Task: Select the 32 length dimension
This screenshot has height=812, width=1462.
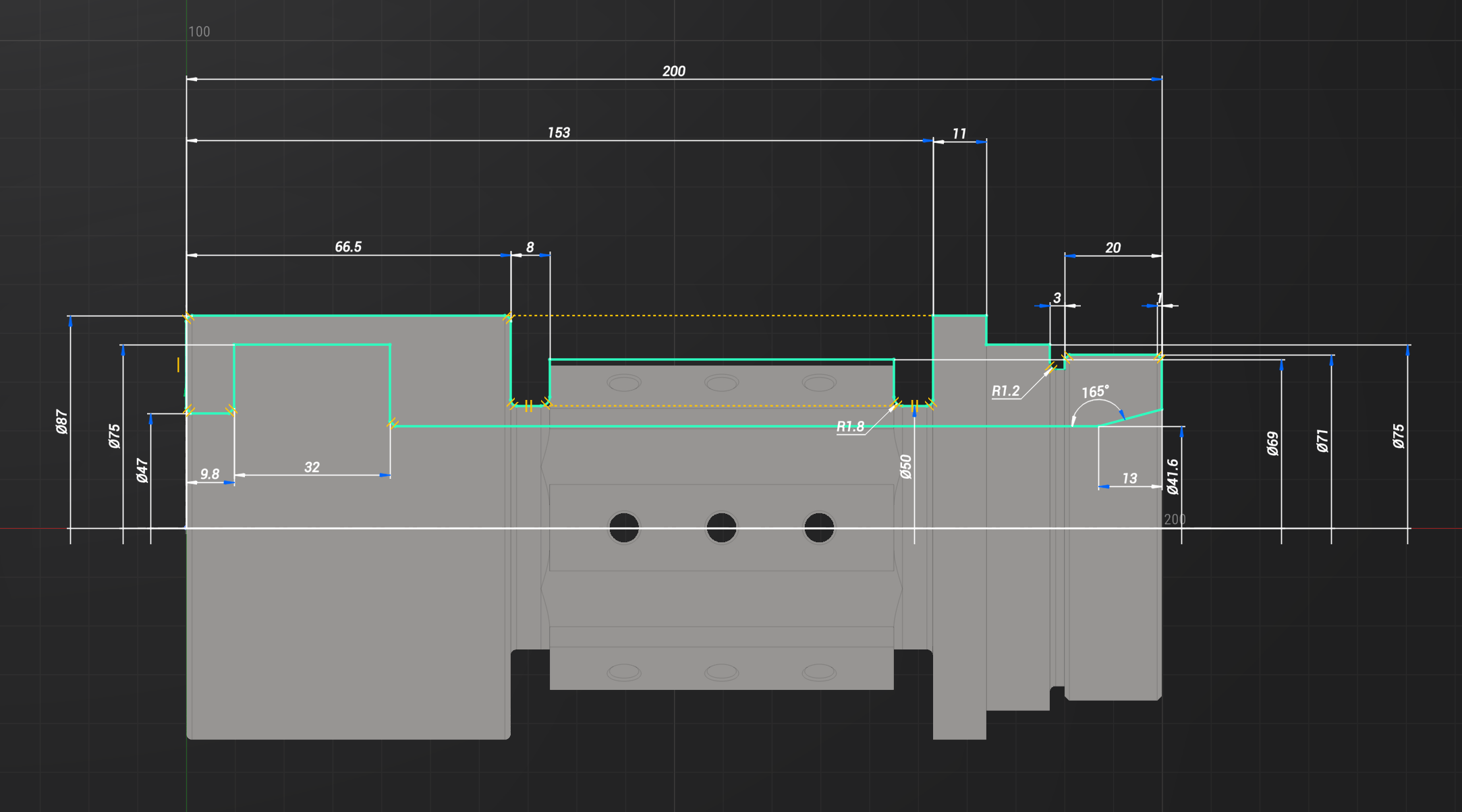Action: pos(312,467)
